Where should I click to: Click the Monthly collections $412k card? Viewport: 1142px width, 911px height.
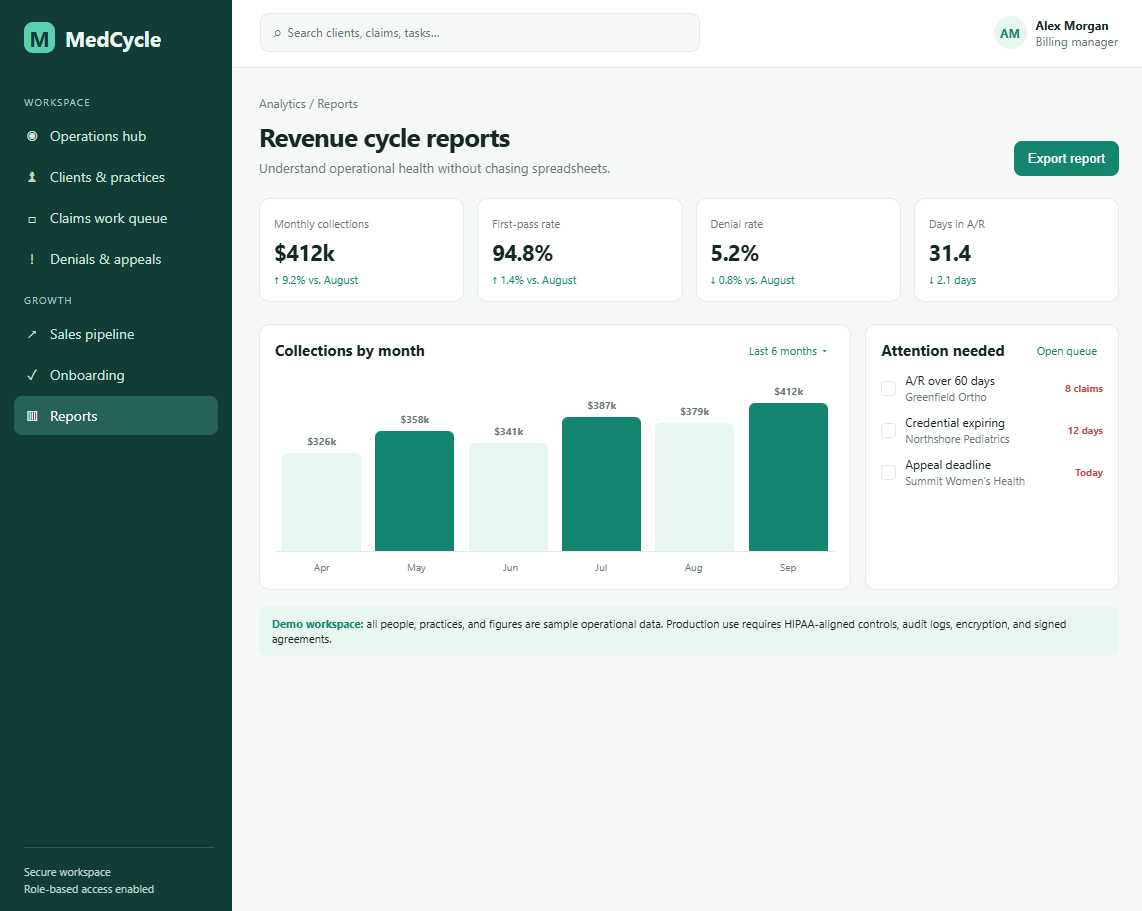(361, 250)
